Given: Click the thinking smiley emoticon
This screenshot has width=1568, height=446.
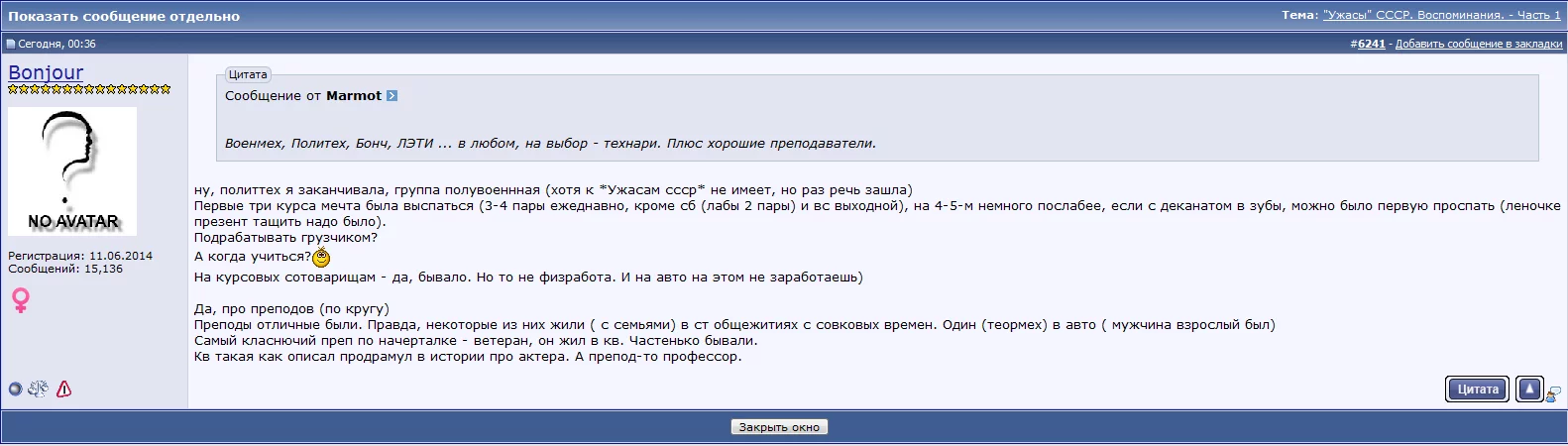Looking at the screenshot, I should tap(321, 258).
